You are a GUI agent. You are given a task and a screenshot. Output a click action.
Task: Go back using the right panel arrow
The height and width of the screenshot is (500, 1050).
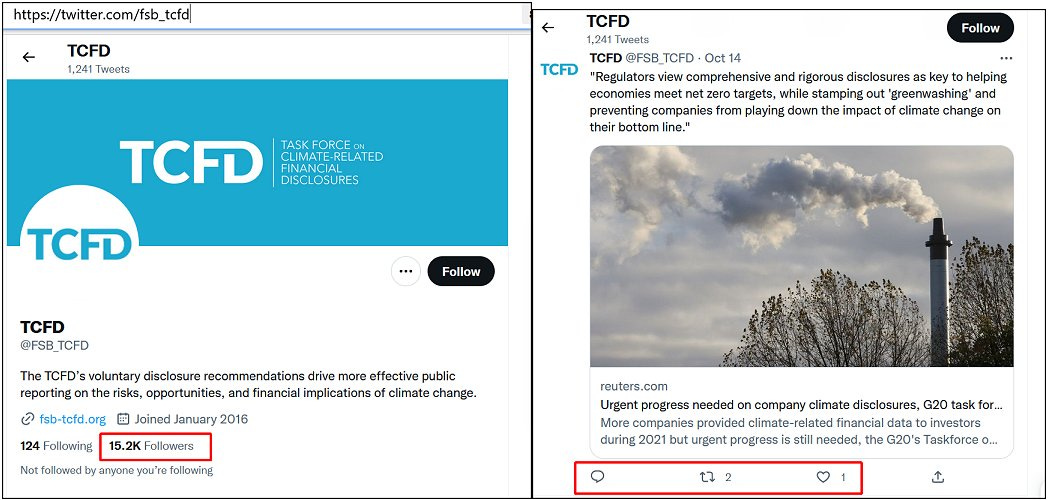[548, 27]
